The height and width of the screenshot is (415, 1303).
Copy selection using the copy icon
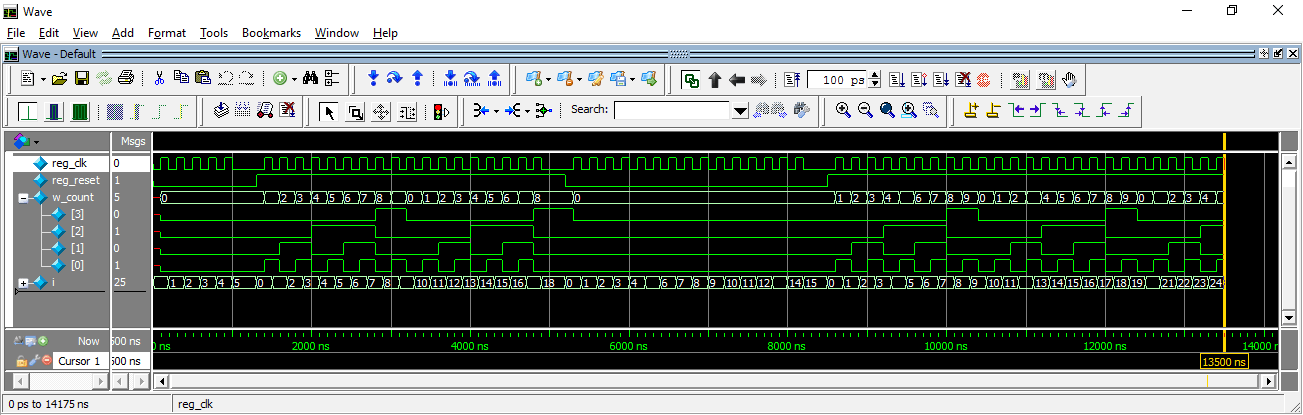pyautogui.click(x=181, y=78)
